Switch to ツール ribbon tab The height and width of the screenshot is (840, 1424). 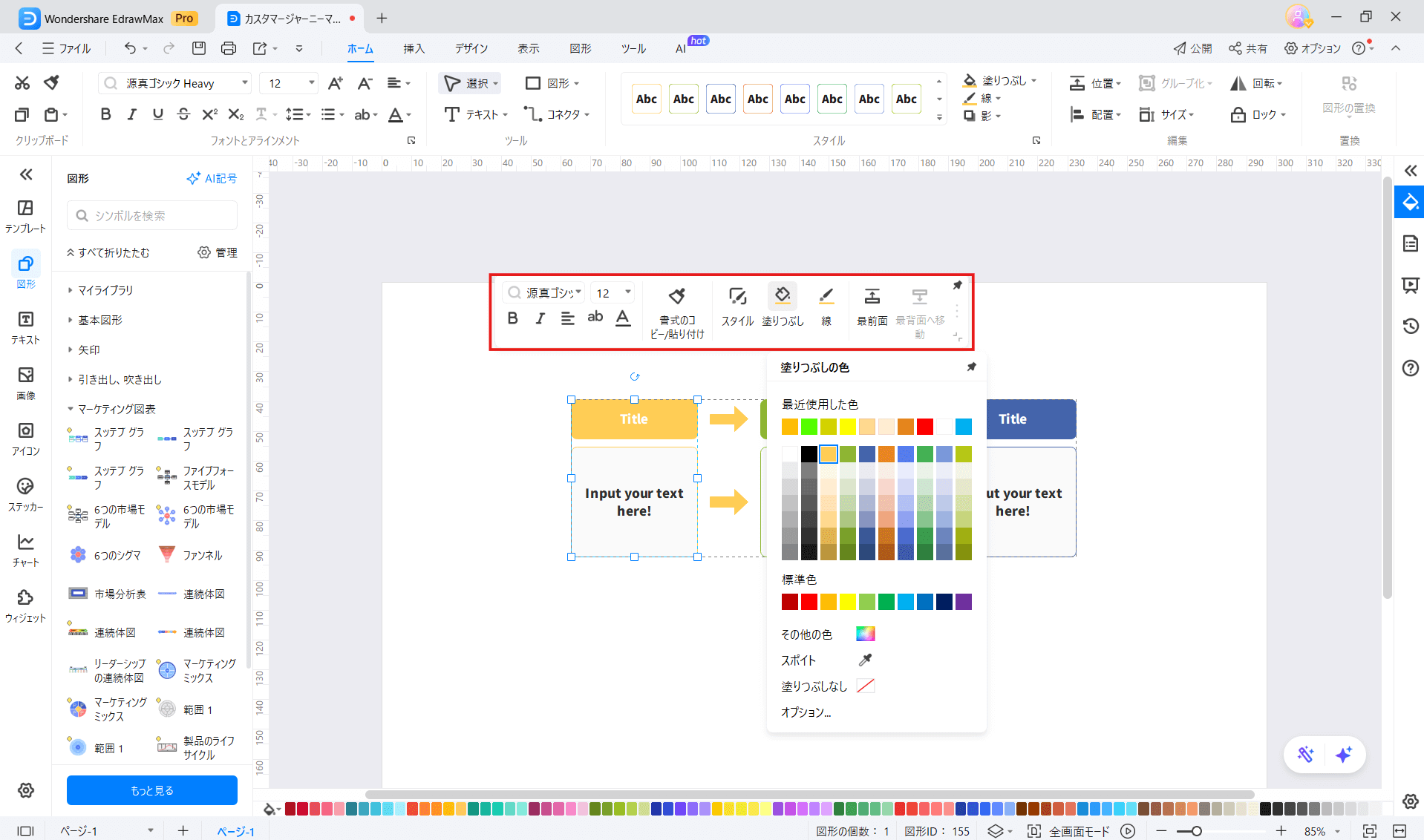tap(633, 48)
